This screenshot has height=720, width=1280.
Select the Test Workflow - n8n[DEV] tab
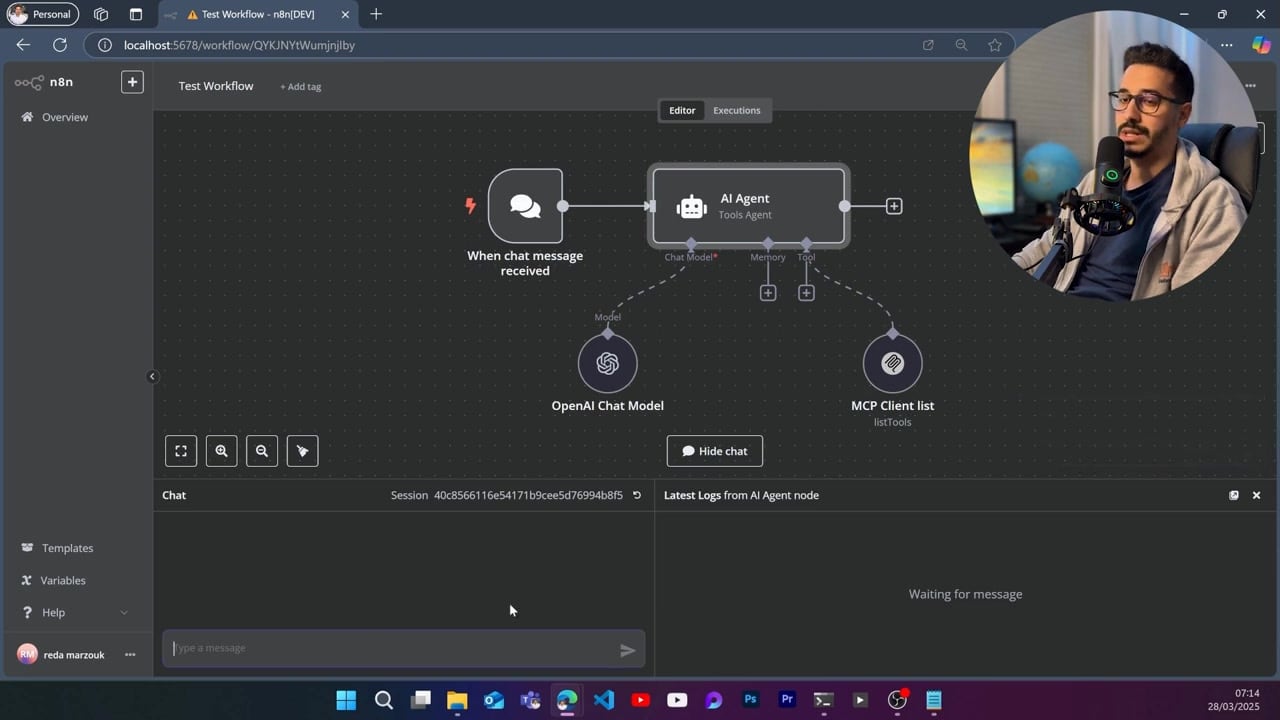[258, 14]
